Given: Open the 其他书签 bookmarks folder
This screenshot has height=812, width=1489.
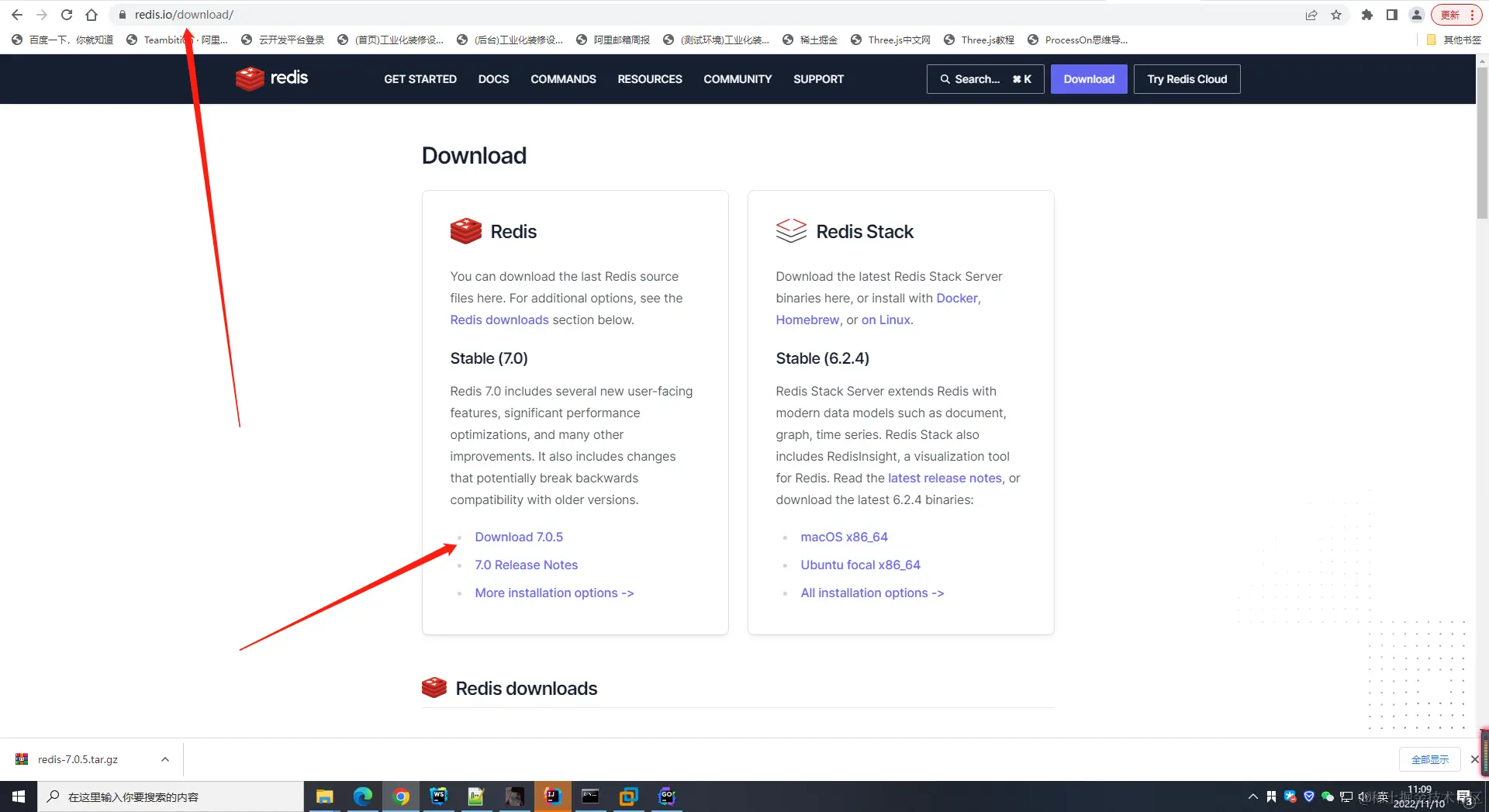Looking at the screenshot, I should tap(1453, 40).
